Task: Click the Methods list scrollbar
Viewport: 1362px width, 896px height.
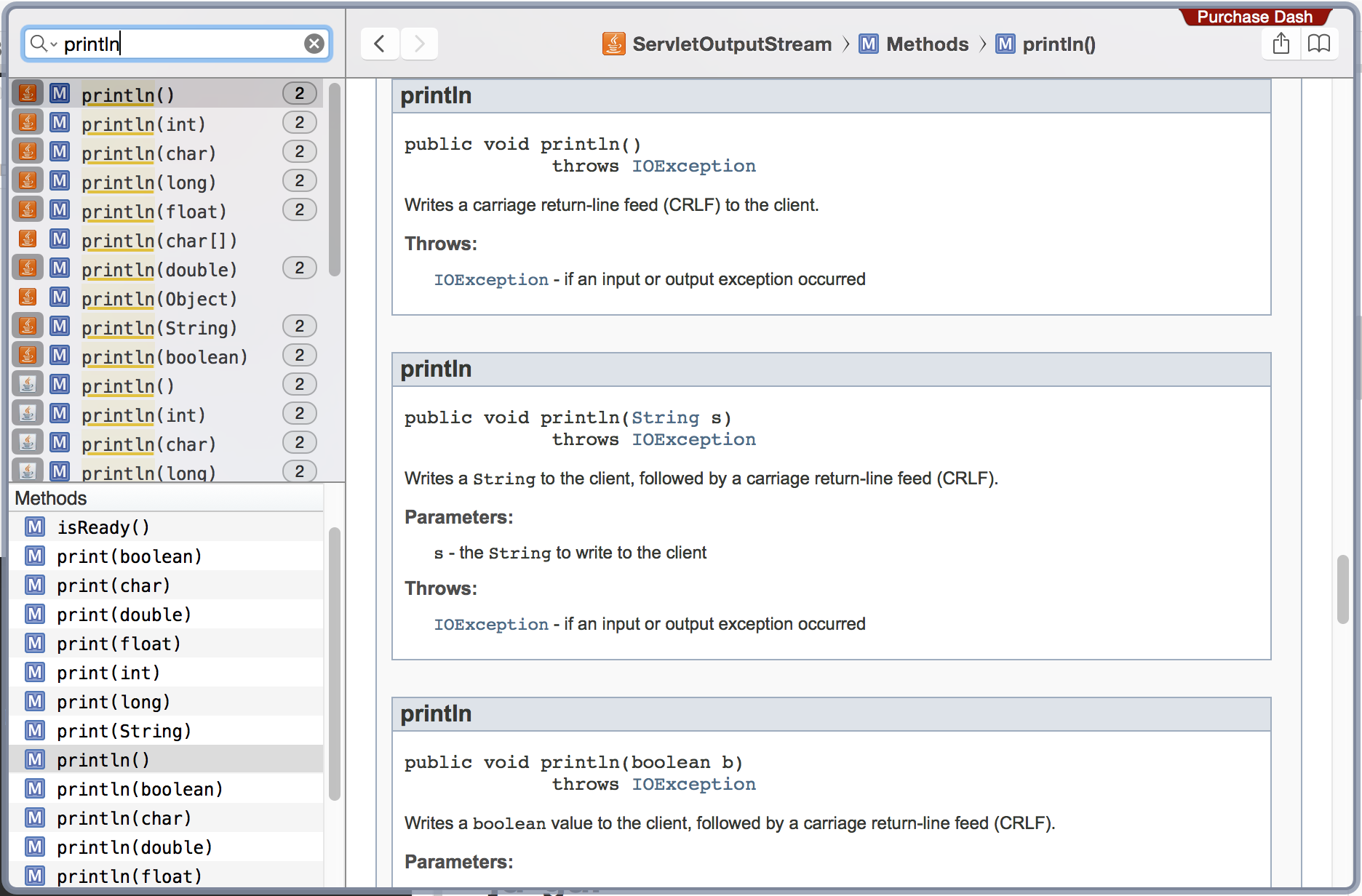Action: pos(335,663)
